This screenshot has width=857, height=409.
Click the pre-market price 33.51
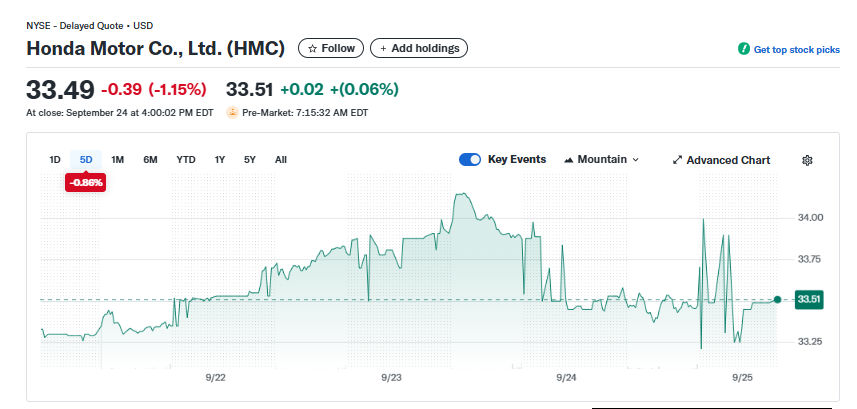point(250,89)
